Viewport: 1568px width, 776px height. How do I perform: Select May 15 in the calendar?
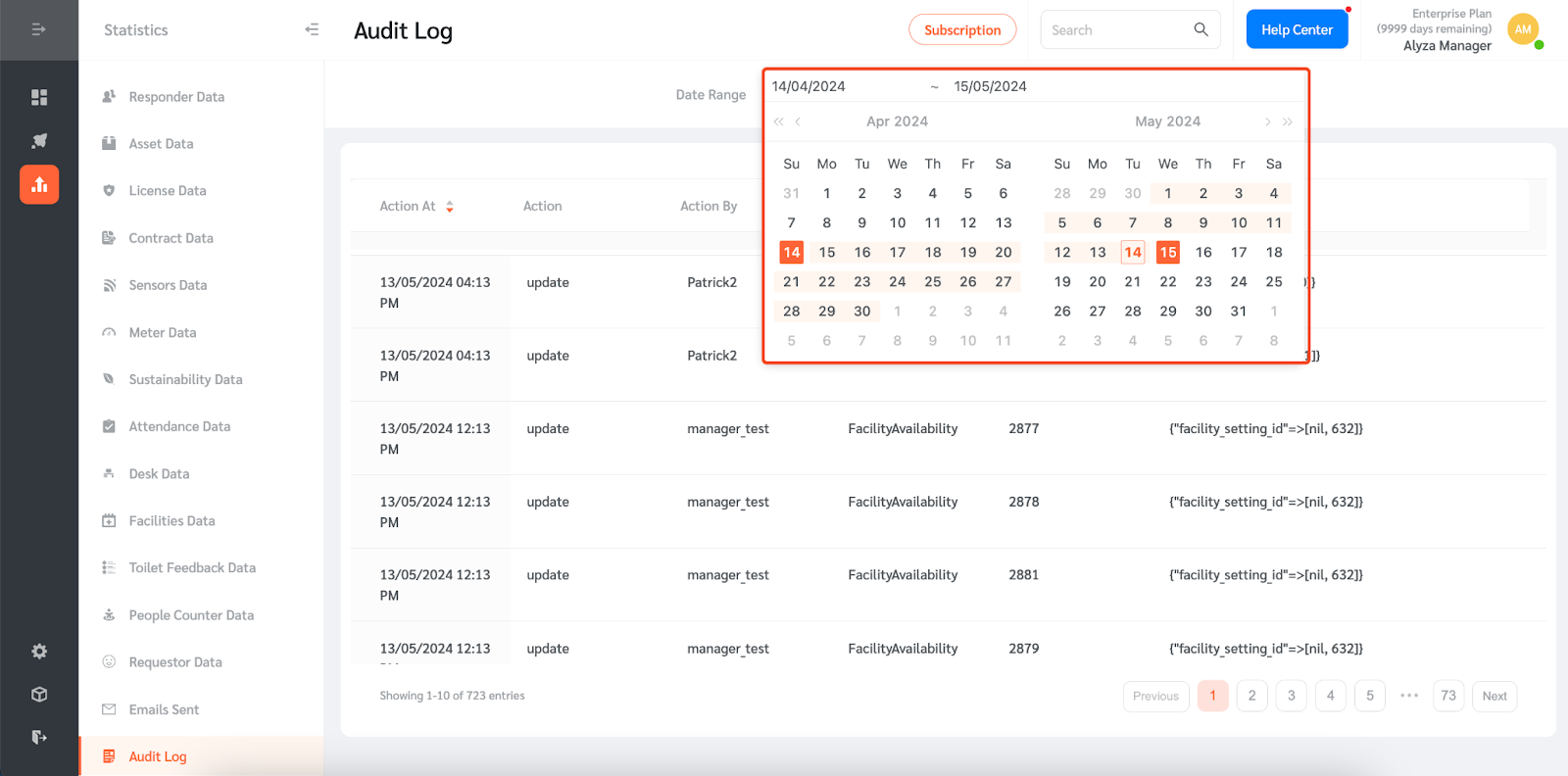point(1168,252)
